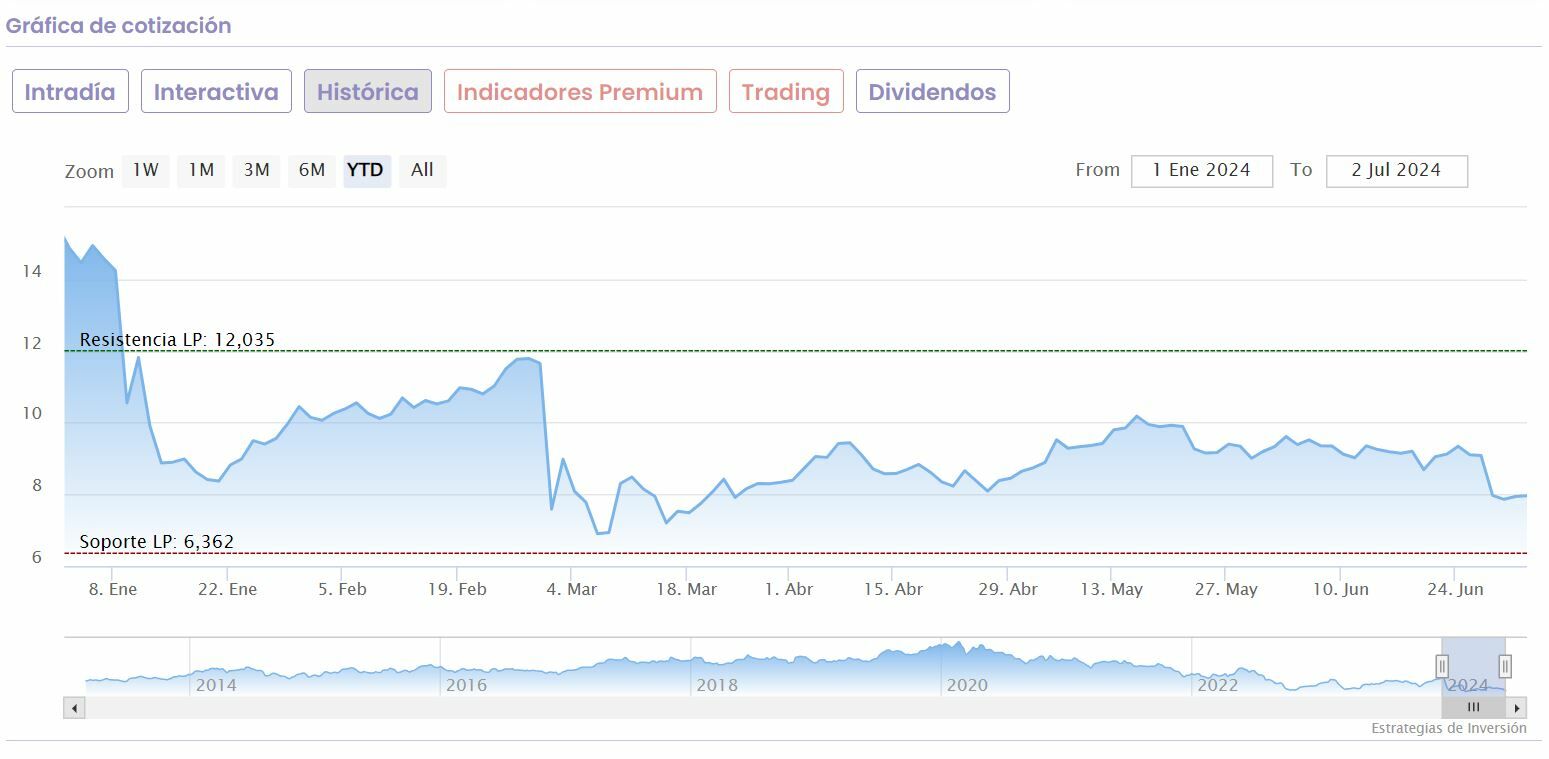
Task: Click the scrollbar thumb with three bars
Action: (1473, 708)
